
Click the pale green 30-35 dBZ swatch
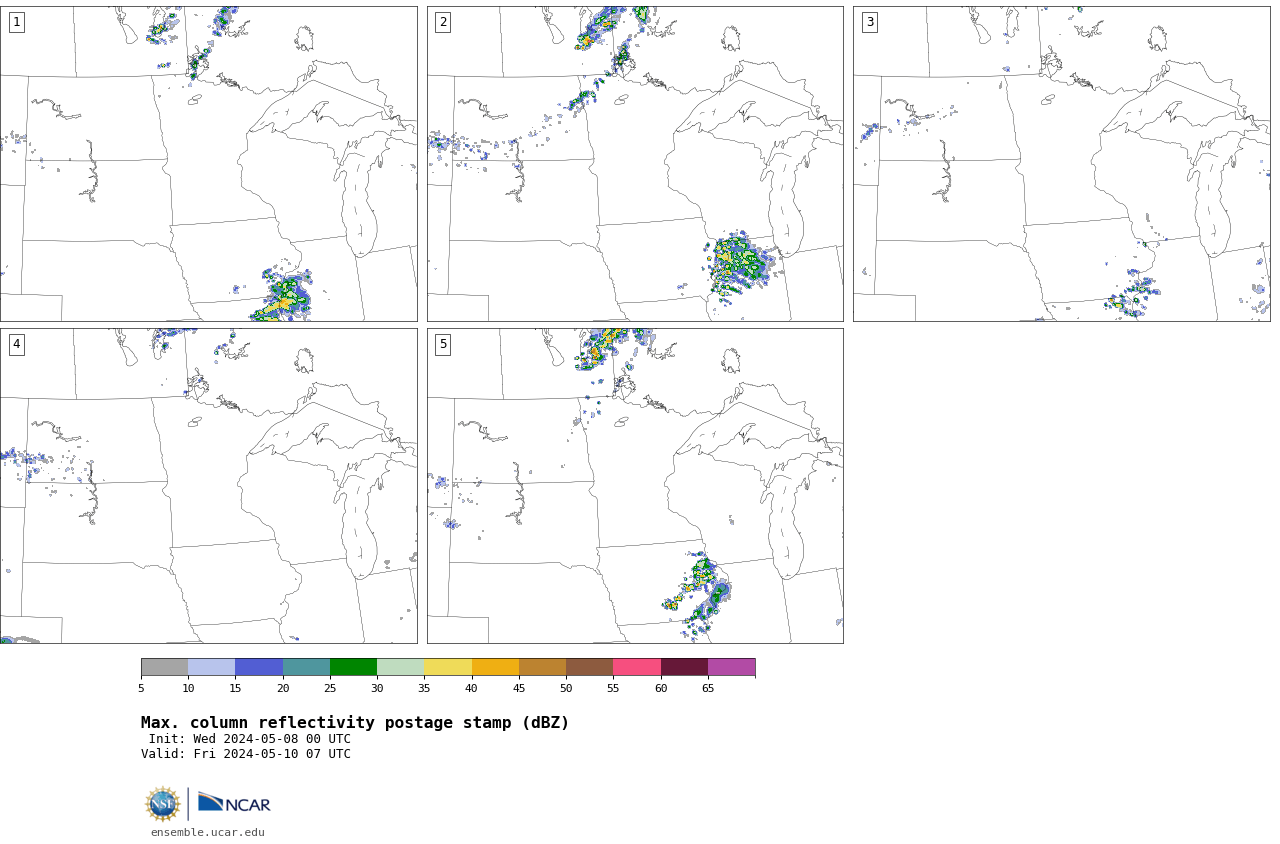tap(400, 667)
